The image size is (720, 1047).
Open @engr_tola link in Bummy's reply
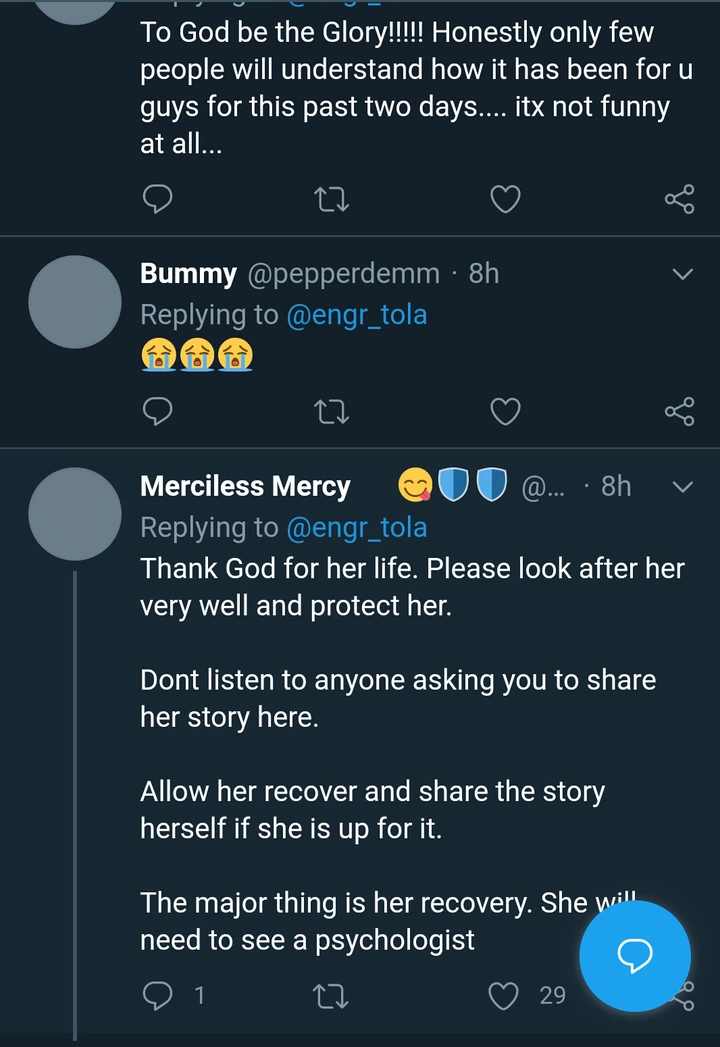pos(357,315)
